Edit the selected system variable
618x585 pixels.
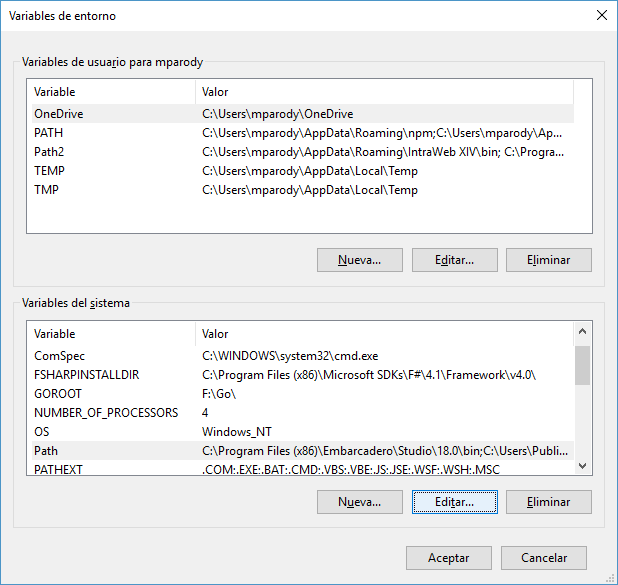click(x=455, y=502)
